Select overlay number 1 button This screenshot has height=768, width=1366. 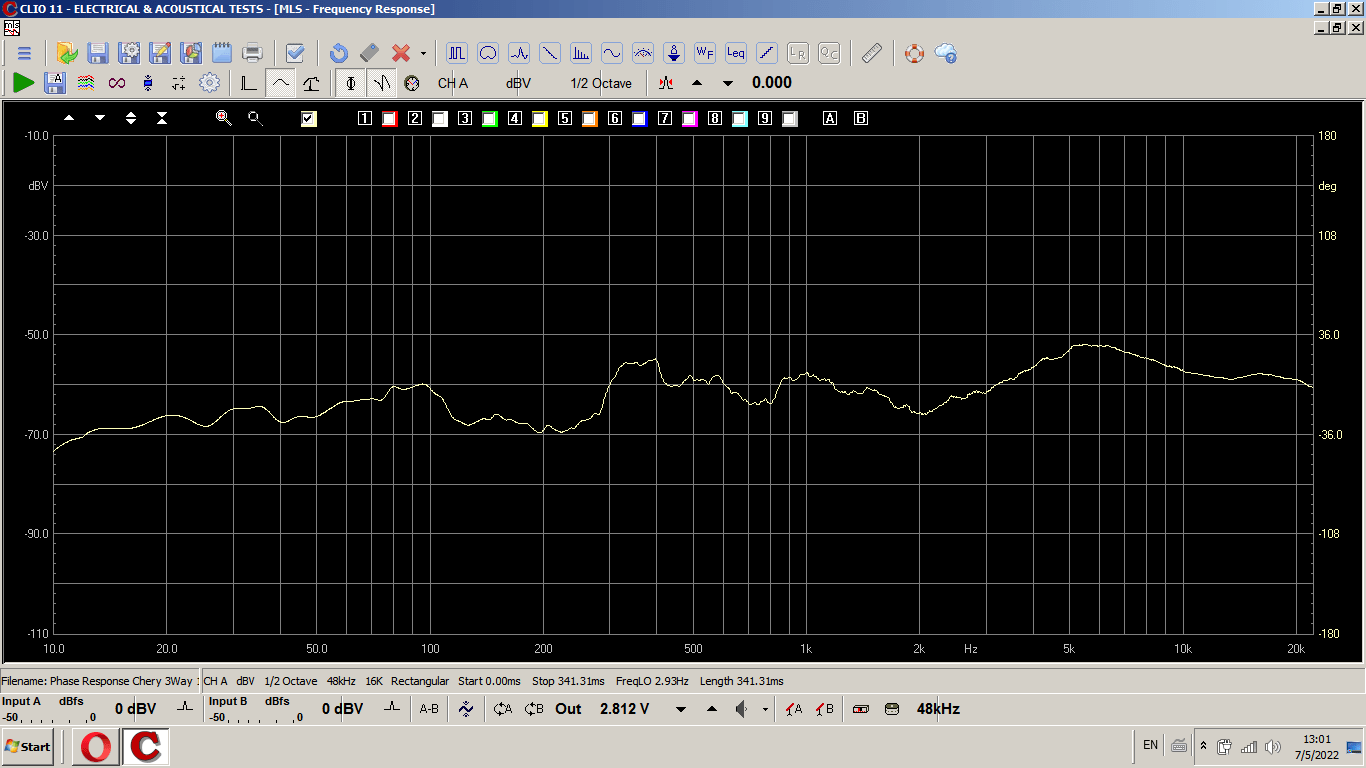365,118
